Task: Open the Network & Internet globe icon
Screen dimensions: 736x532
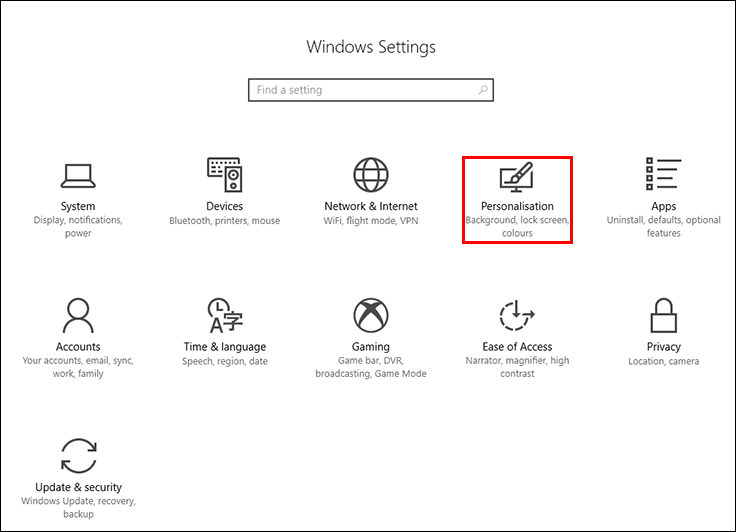Action: pos(371,175)
